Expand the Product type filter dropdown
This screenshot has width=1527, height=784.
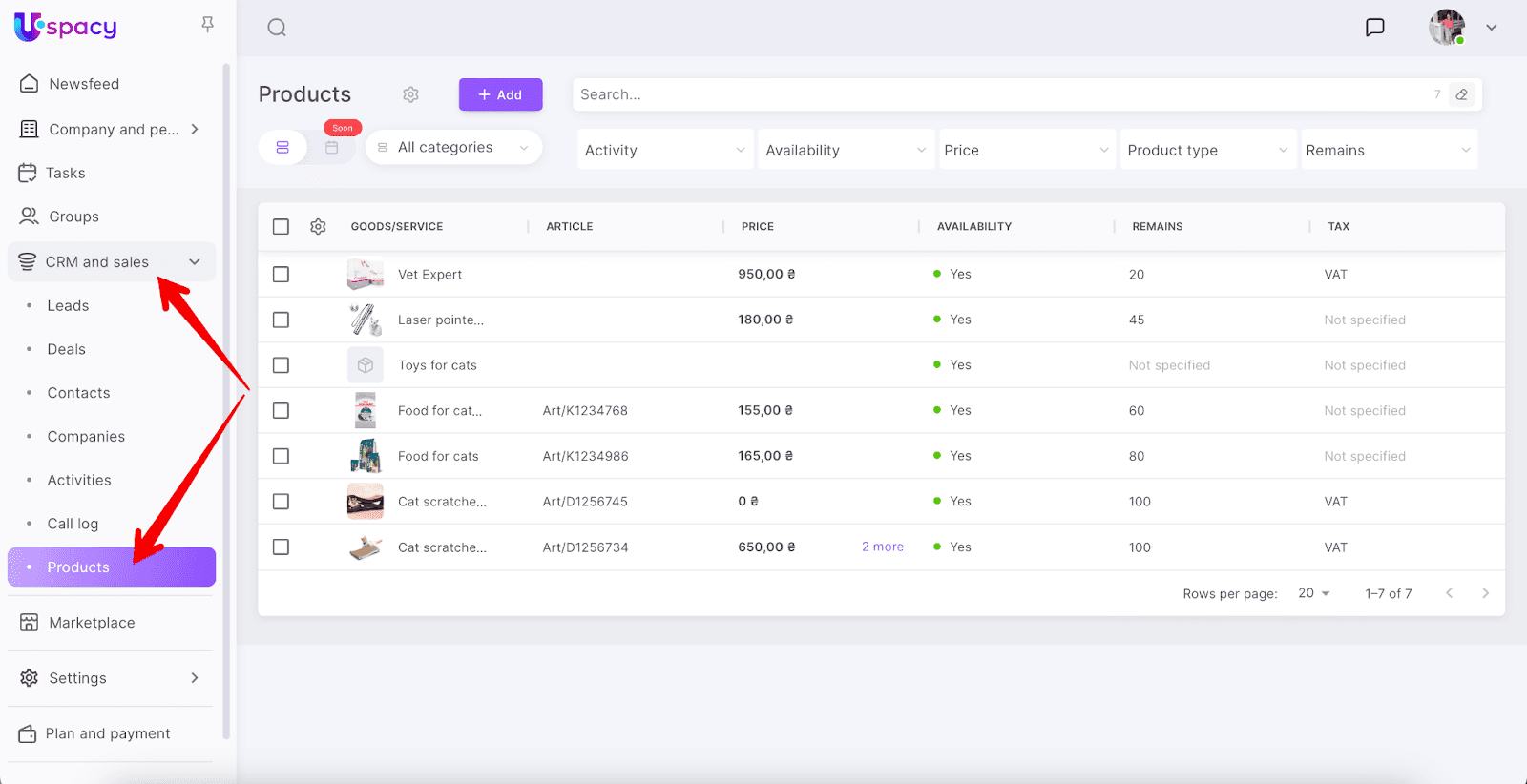click(x=1207, y=150)
